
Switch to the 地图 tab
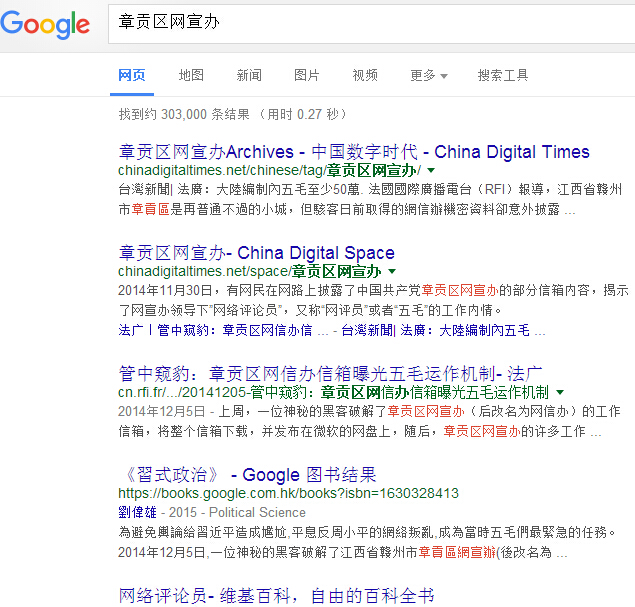(191, 76)
